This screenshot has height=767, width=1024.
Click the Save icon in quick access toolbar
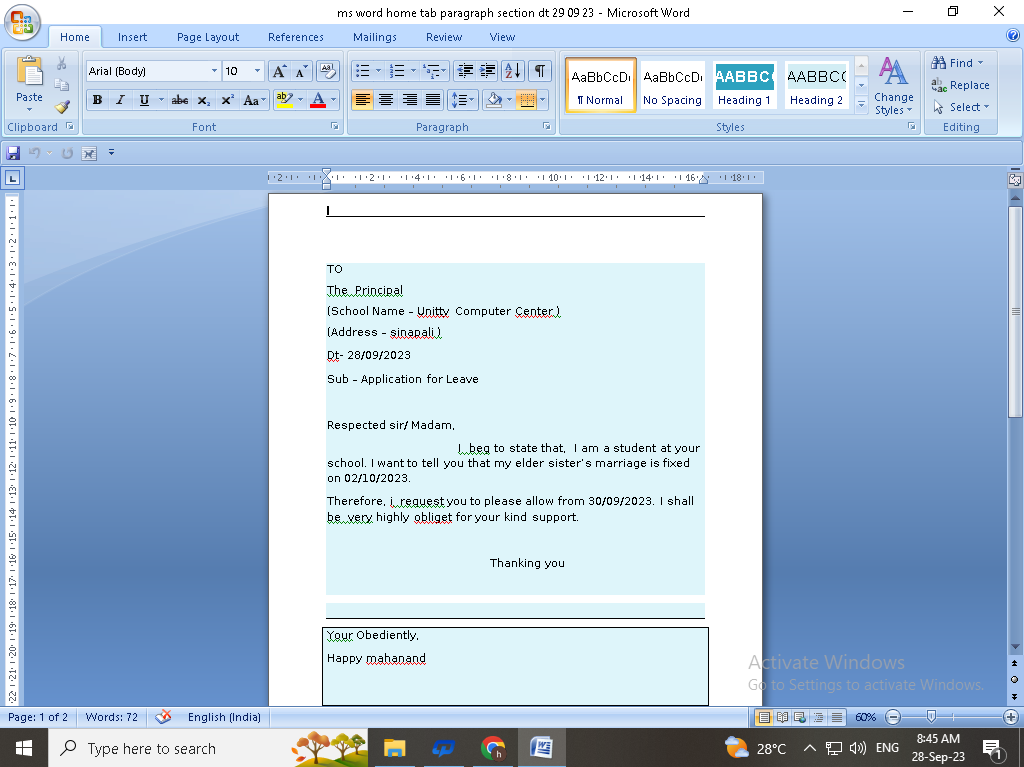(x=13, y=153)
